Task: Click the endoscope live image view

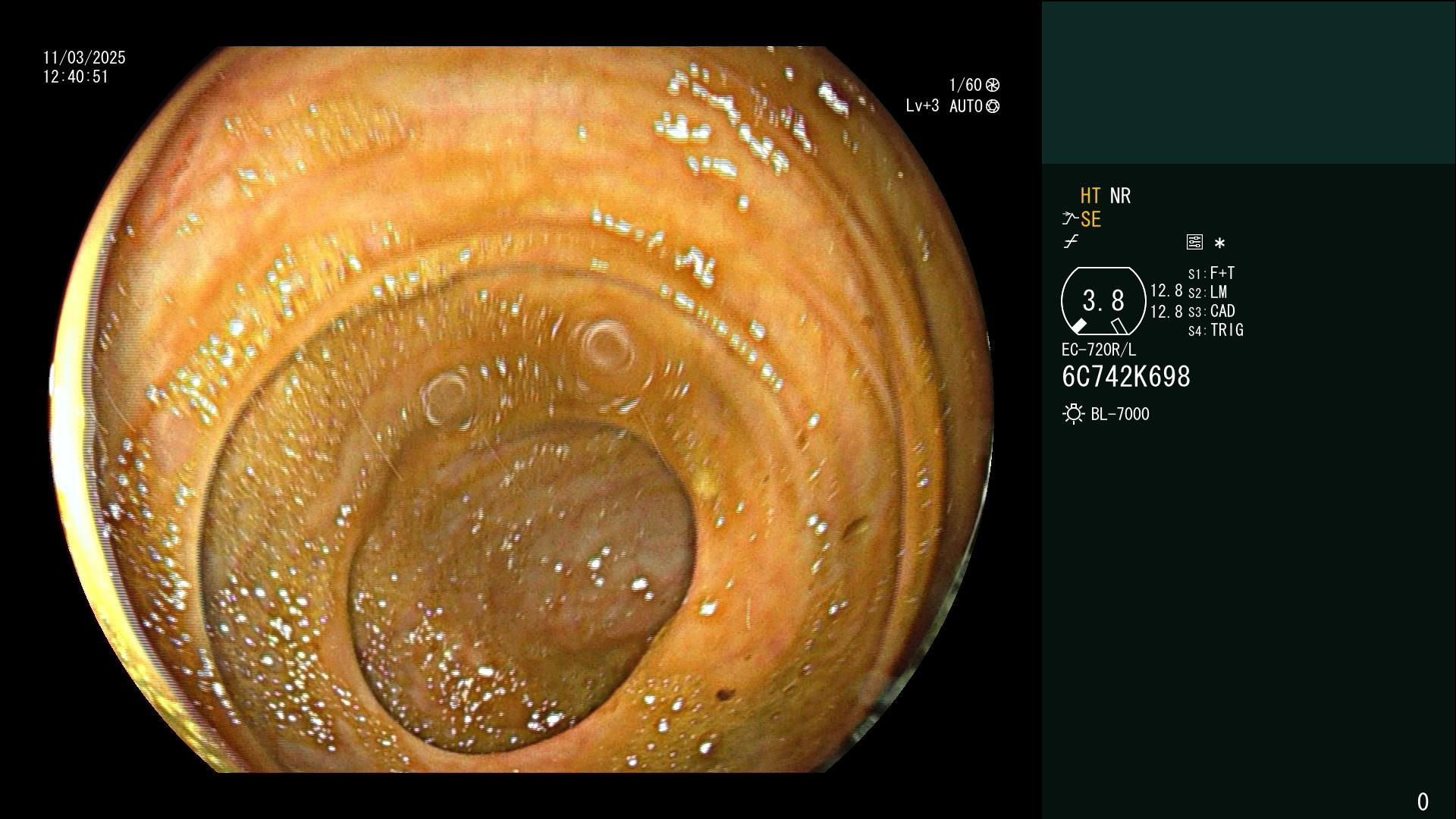Action: [522, 409]
